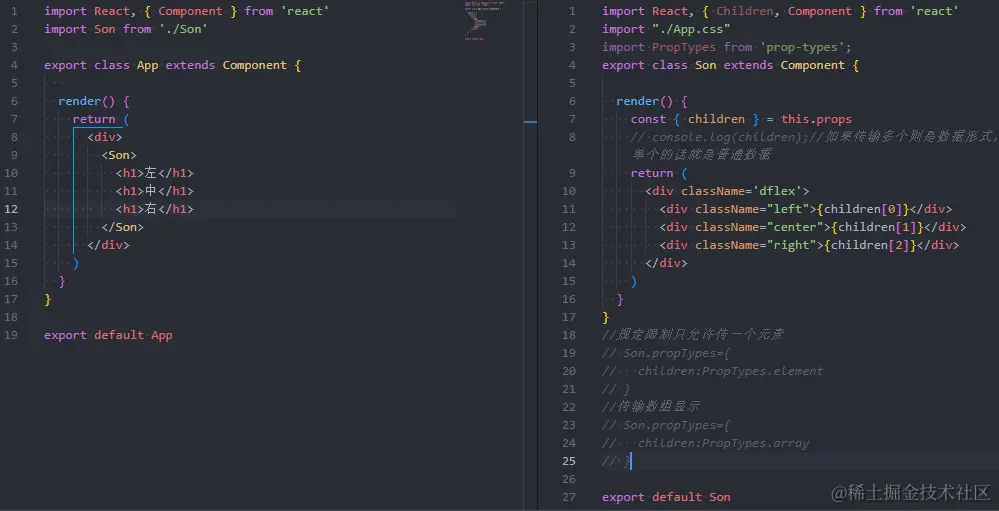Click the opening <div> tag on left line 8
Viewport: 999px width, 511px height.
[x=104, y=137]
